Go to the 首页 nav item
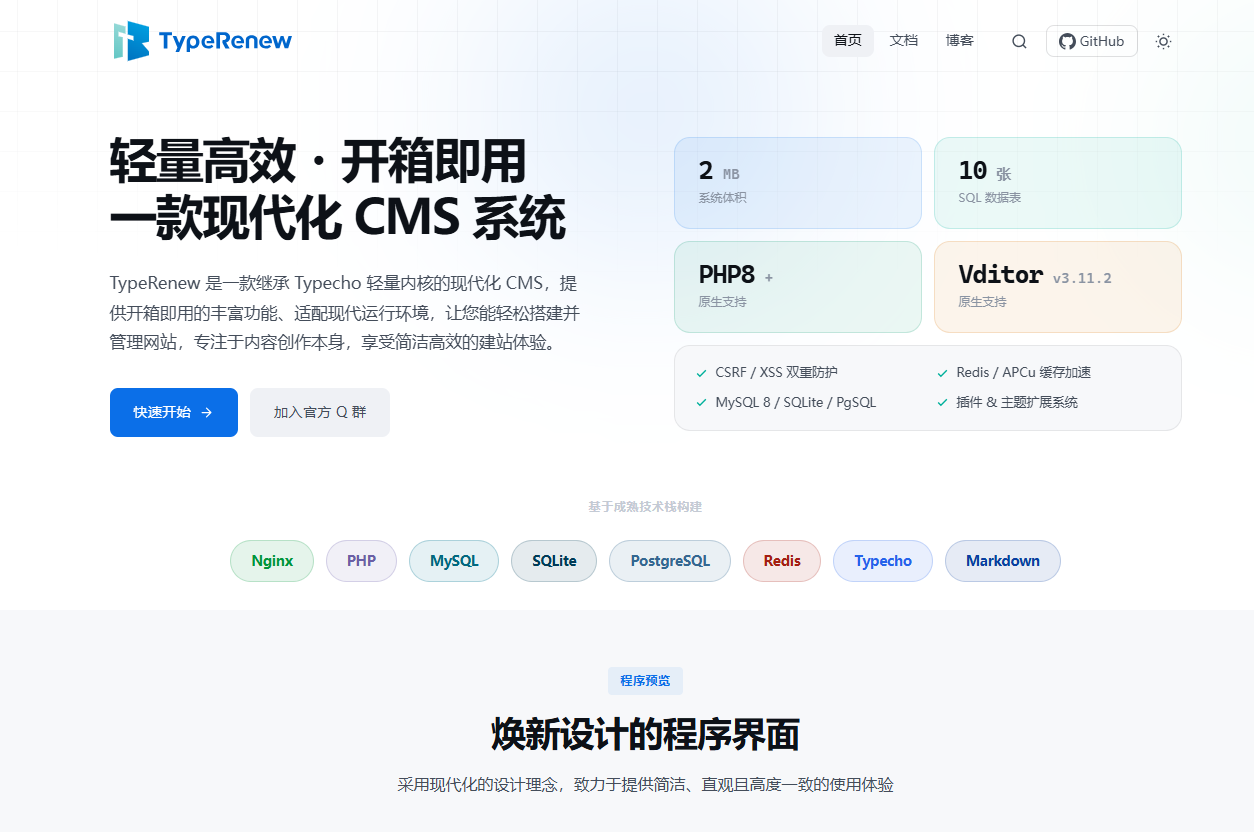This screenshot has width=1254, height=832. (848, 41)
